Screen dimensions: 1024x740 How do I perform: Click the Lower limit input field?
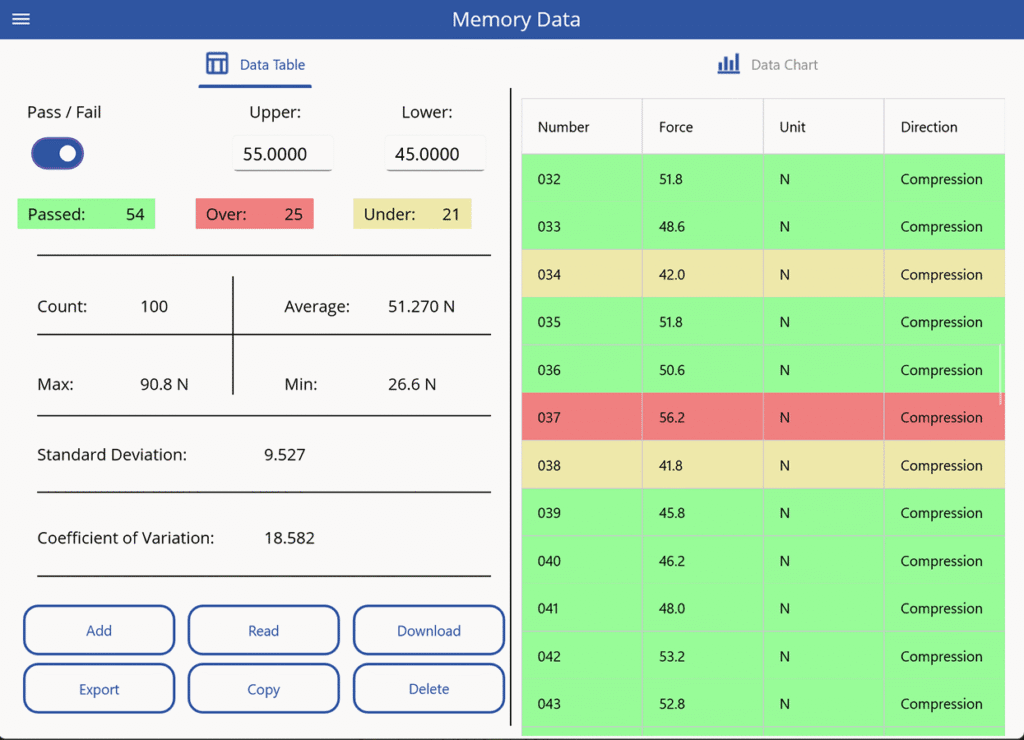click(x=435, y=154)
